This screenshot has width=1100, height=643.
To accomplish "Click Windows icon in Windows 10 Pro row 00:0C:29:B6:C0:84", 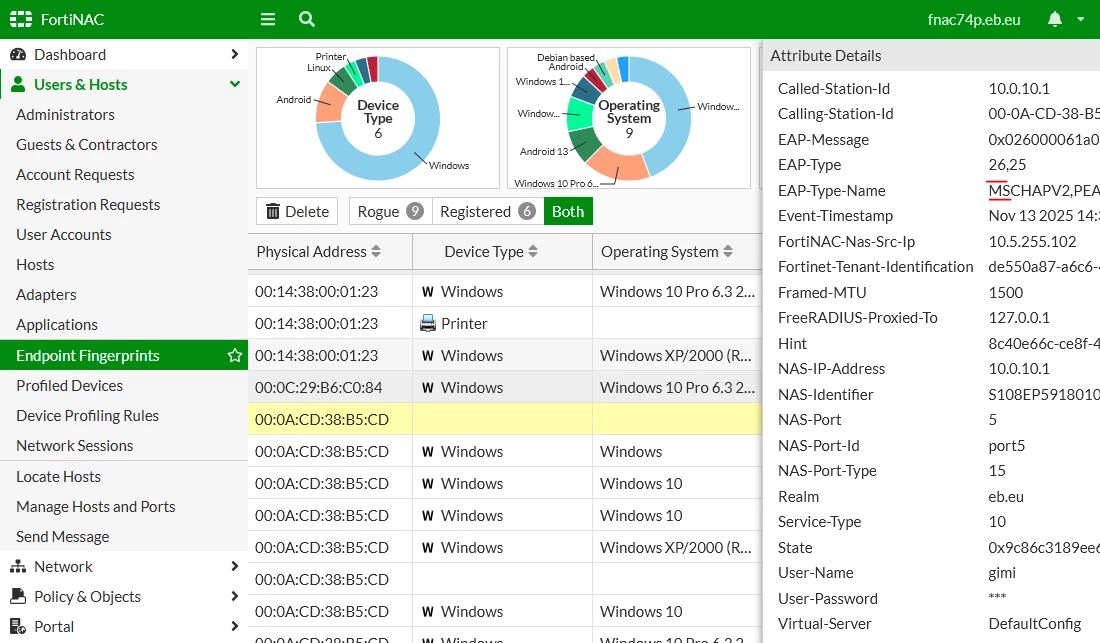I will click(427, 388).
